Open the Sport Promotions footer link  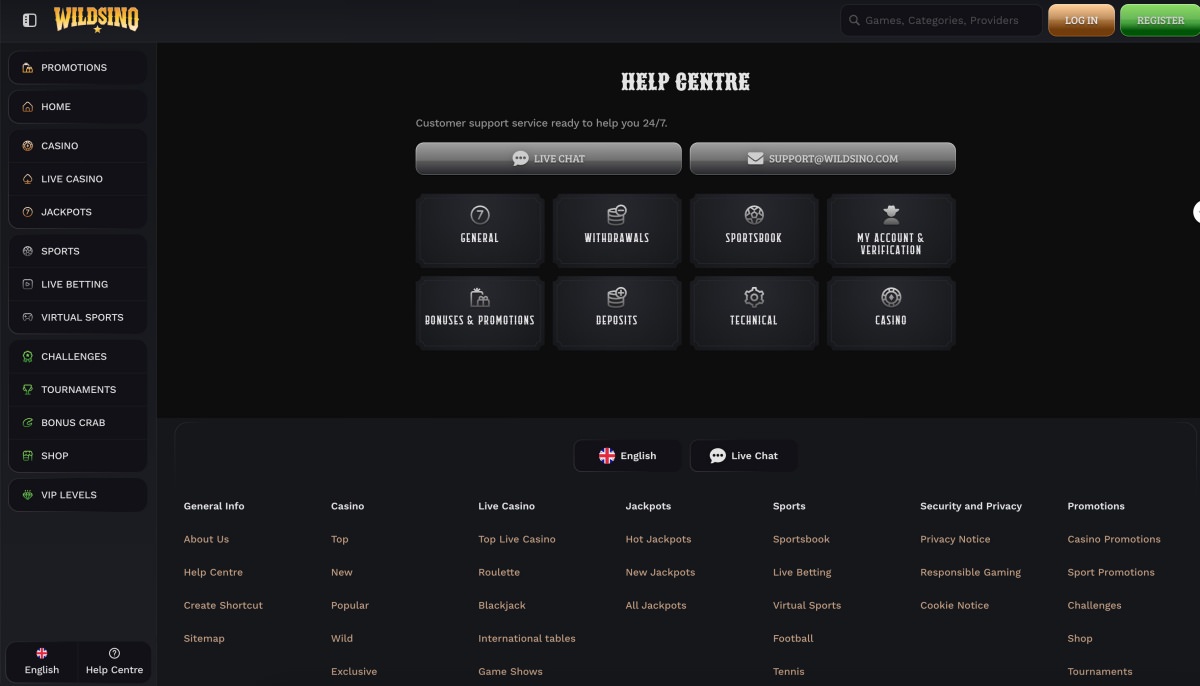point(1111,572)
